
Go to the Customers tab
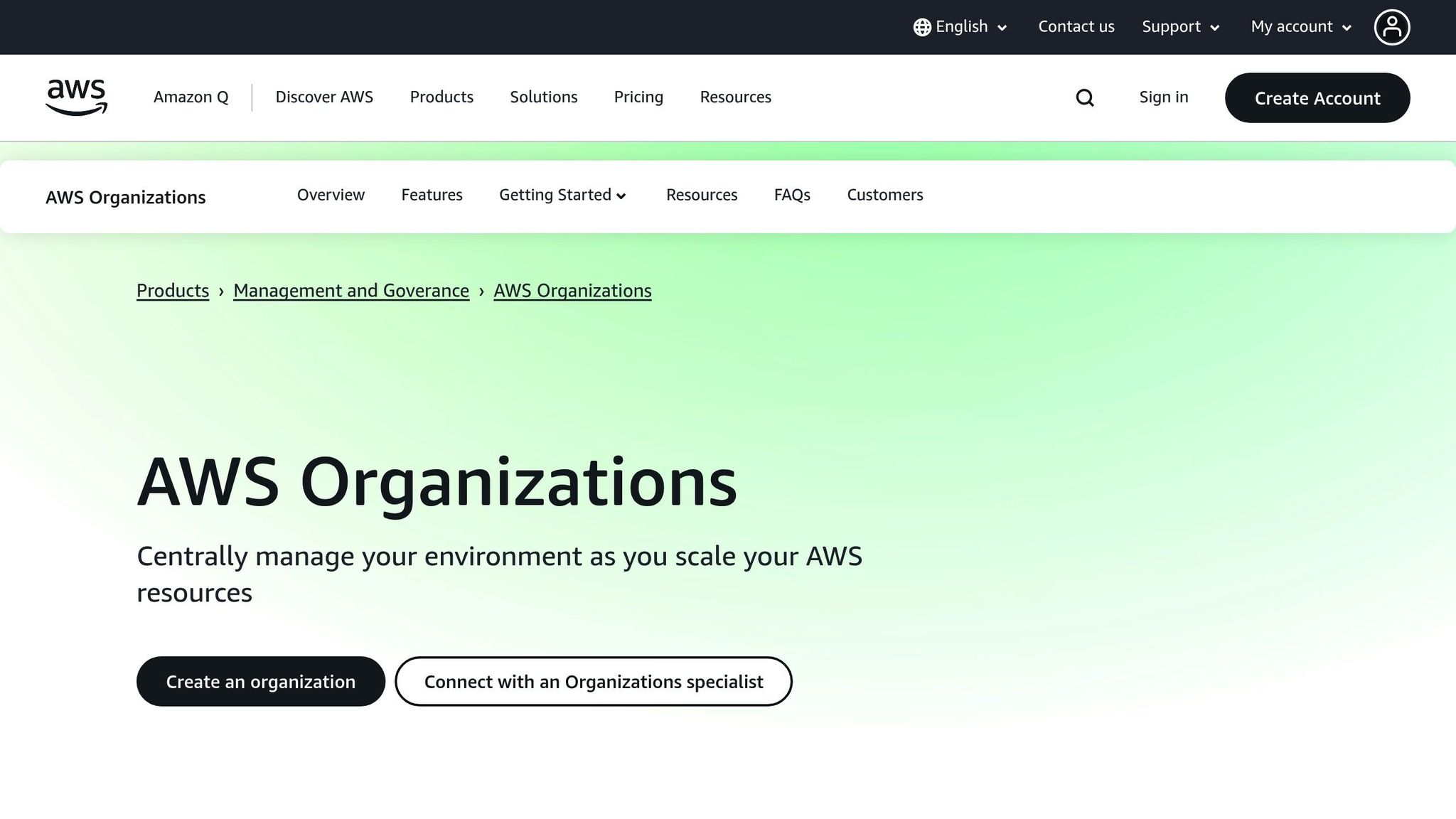885,195
